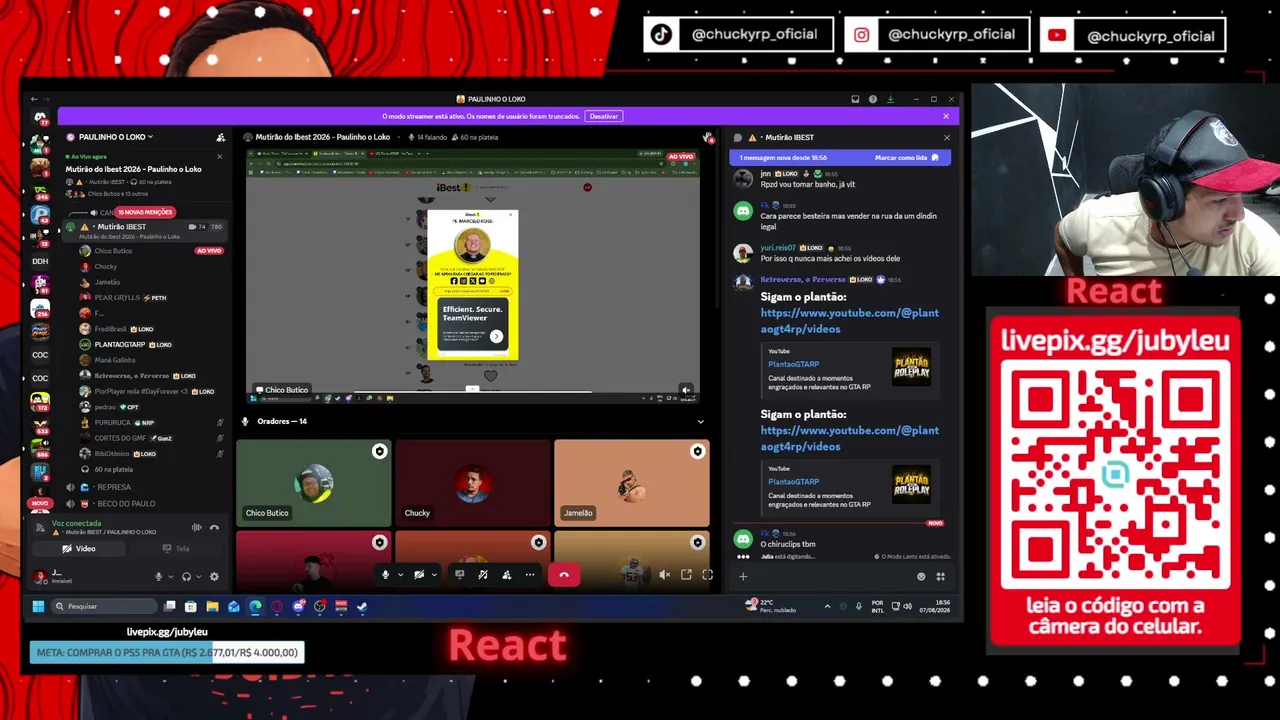Click Marcar como lida in chat
Screen dimensions: 1280x720
907,158
